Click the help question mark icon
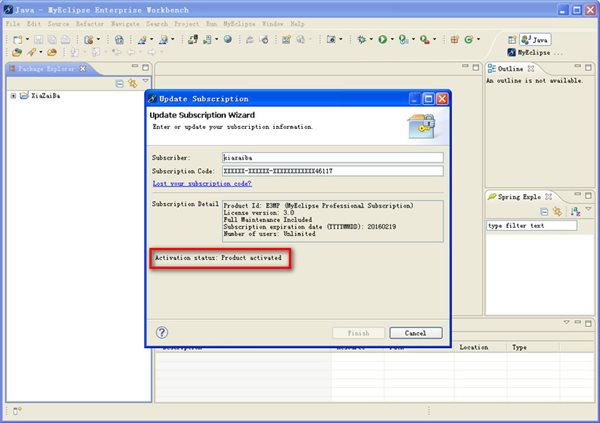The width and height of the screenshot is (600, 423). (162, 333)
